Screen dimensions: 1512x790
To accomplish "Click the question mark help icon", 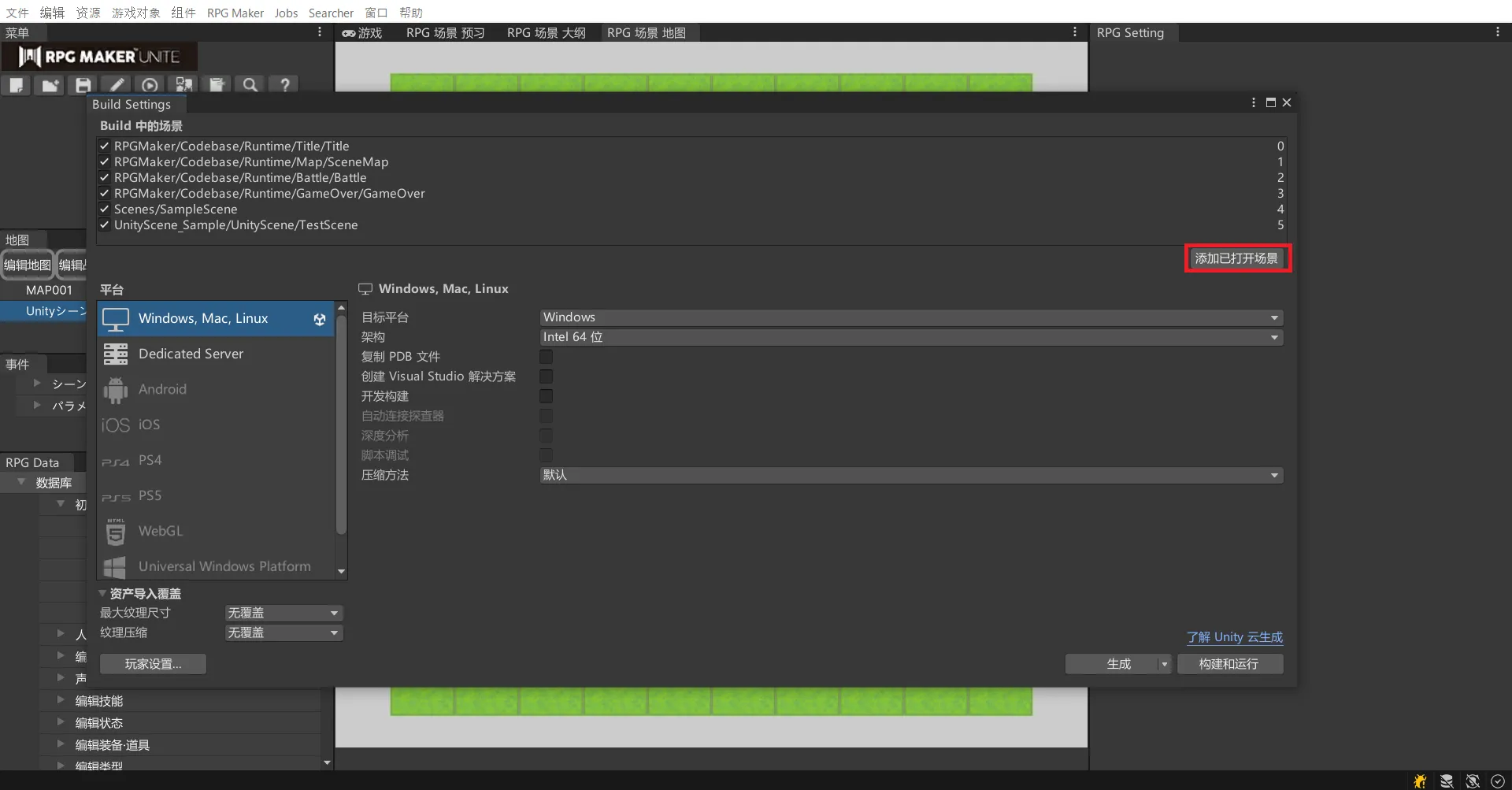I will (x=284, y=84).
